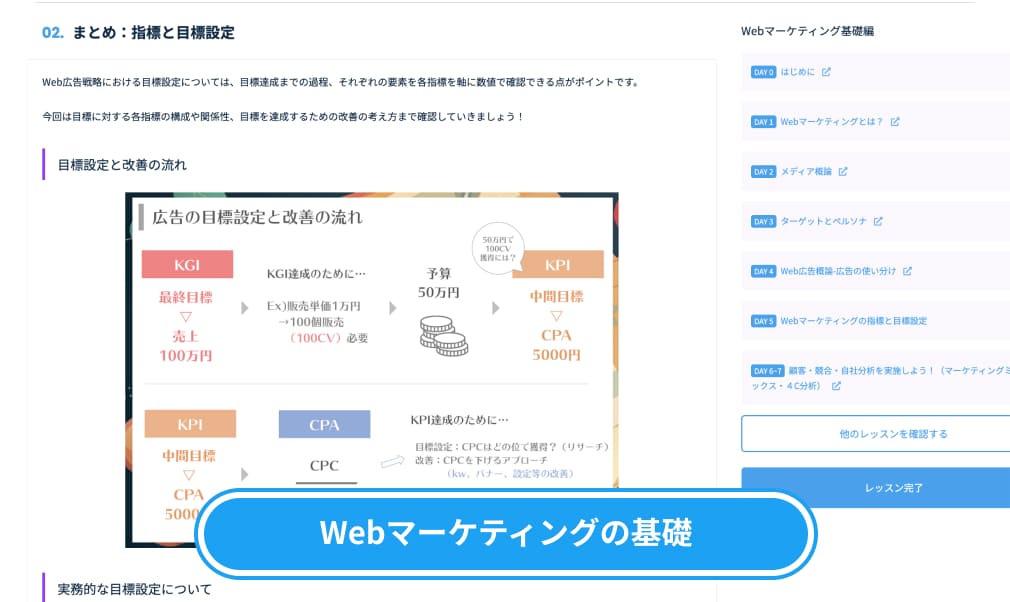Click the Webマーケティングの基礎 blue banner
Screen dimensions: 1010x602
tap(506, 533)
